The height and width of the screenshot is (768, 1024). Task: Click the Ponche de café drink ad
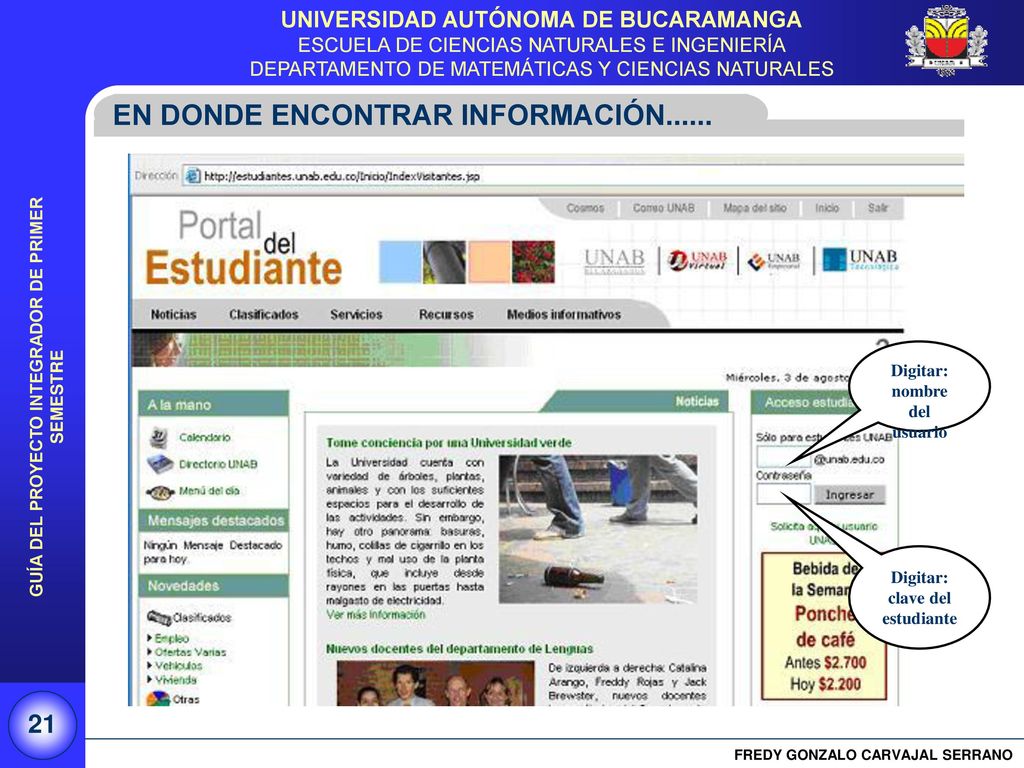coord(824,626)
